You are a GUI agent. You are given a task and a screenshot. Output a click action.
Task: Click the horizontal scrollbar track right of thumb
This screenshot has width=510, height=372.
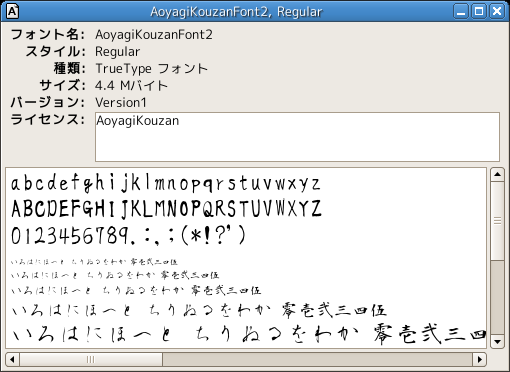[x=317, y=359]
